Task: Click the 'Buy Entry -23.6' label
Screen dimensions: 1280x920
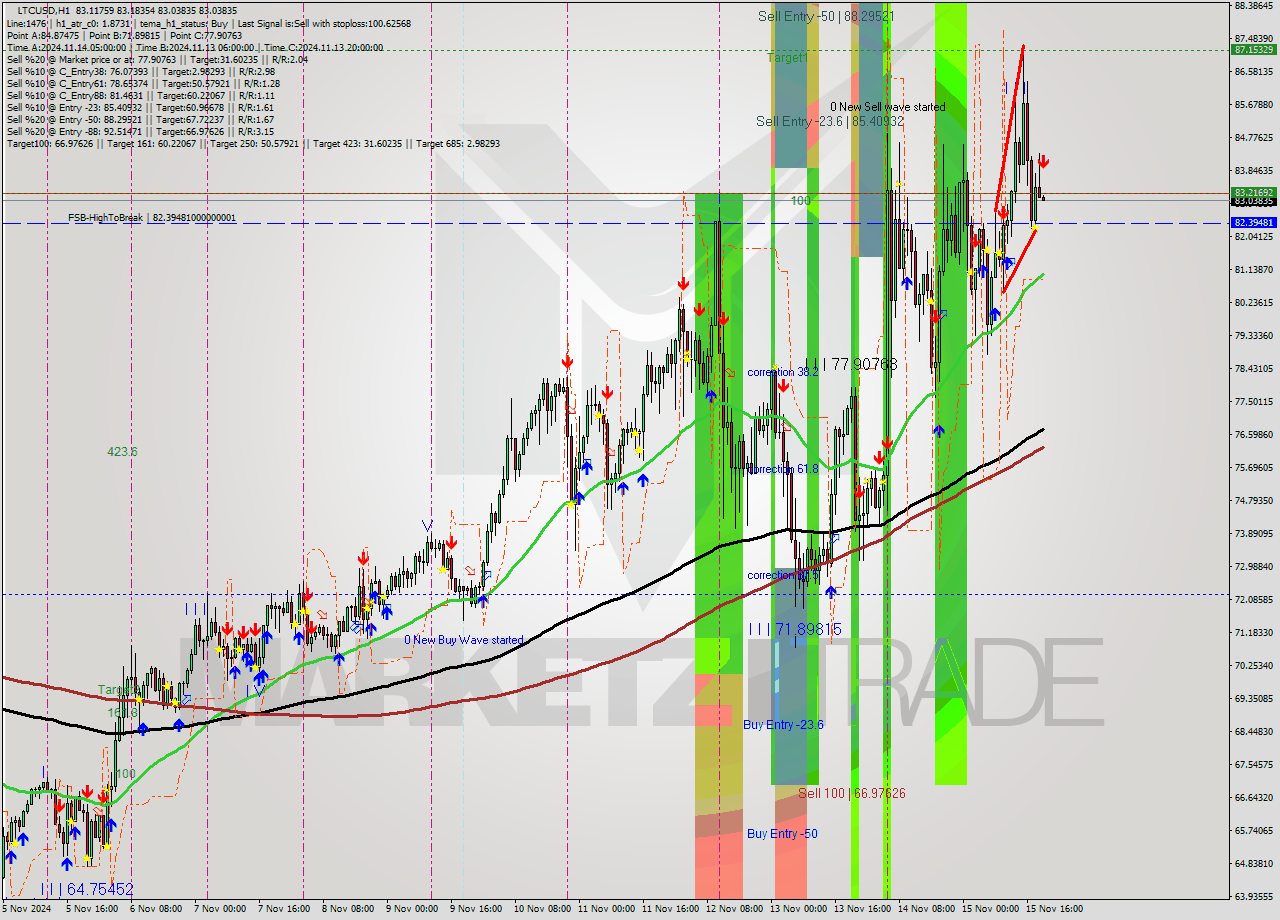Action: pyautogui.click(x=783, y=724)
